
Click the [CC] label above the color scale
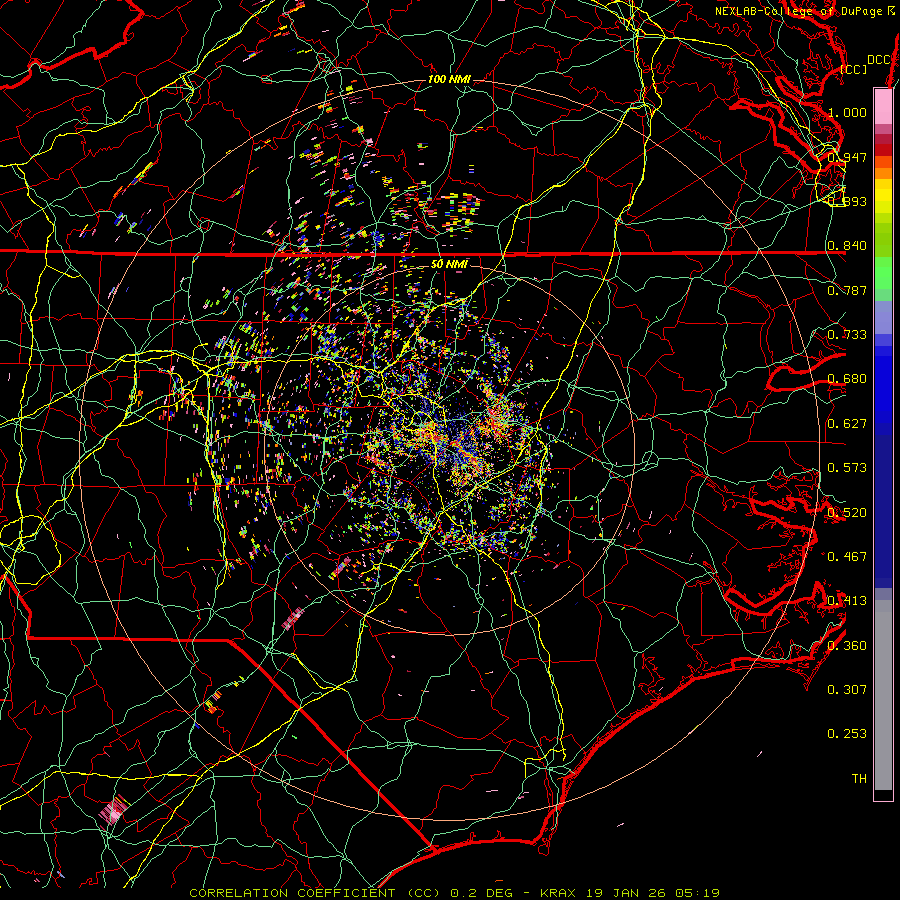pyautogui.click(x=854, y=69)
